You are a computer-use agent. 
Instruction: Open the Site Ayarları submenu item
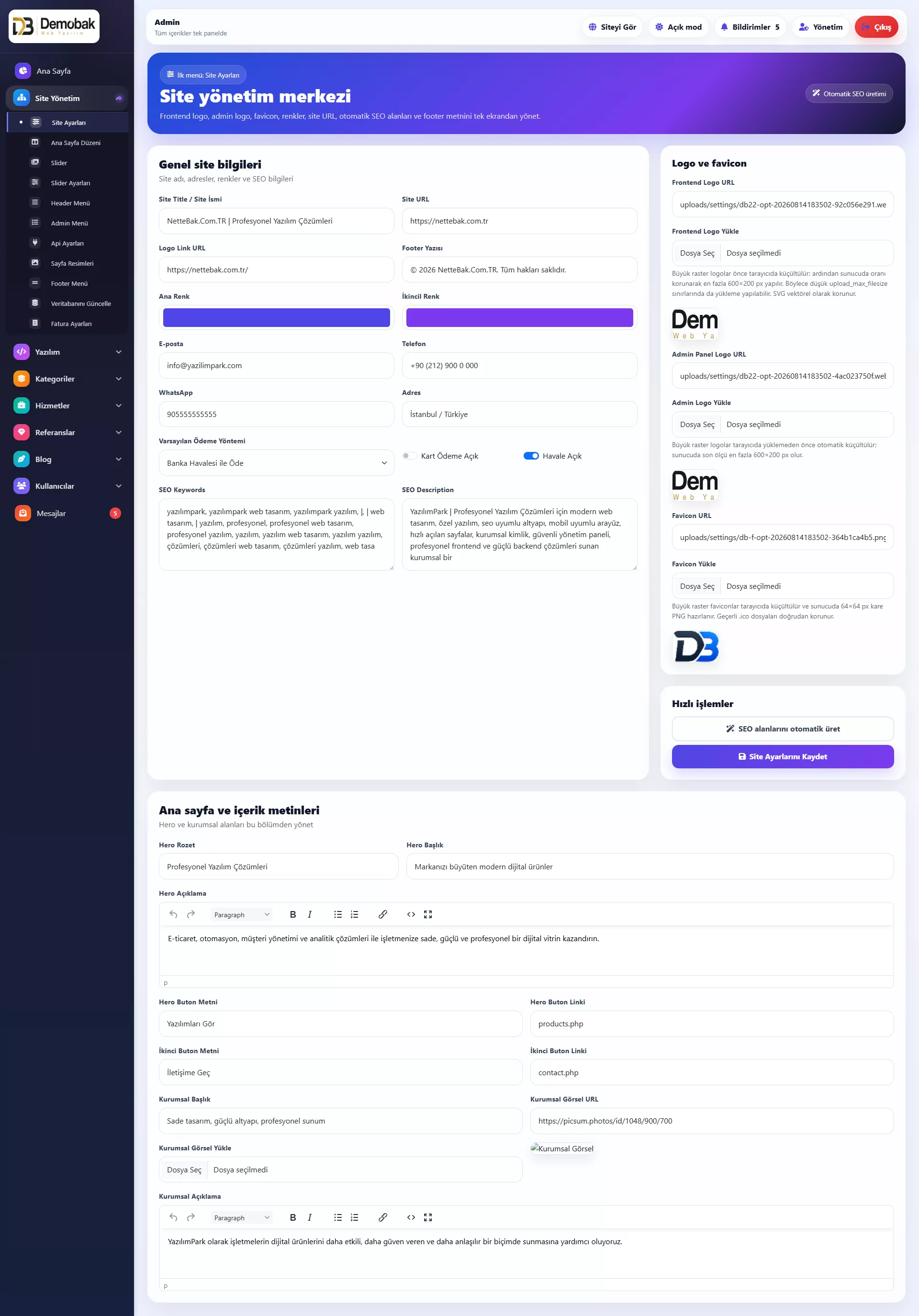pos(67,123)
